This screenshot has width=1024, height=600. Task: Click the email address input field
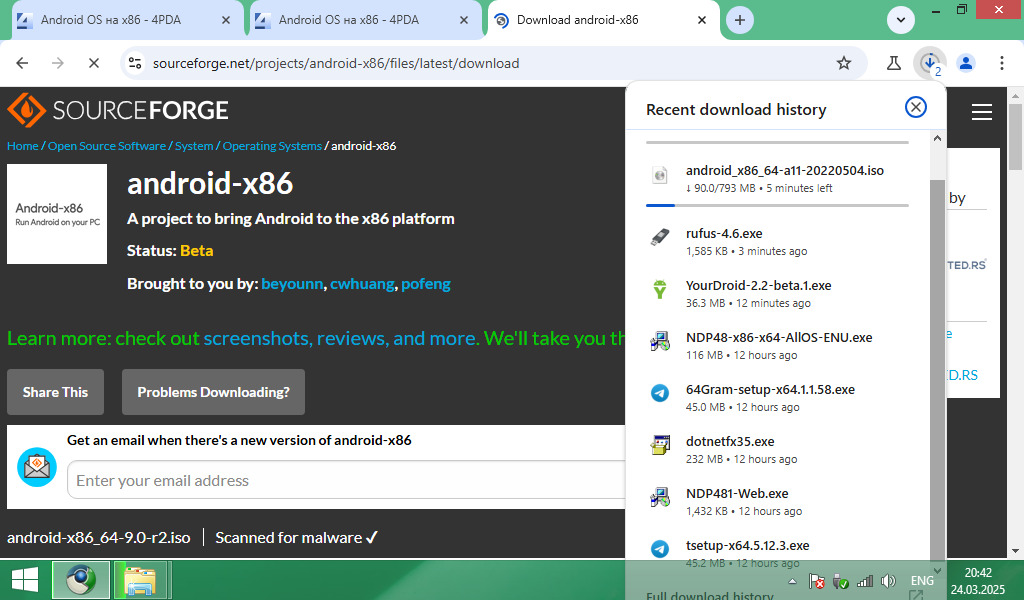(x=346, y=481)
